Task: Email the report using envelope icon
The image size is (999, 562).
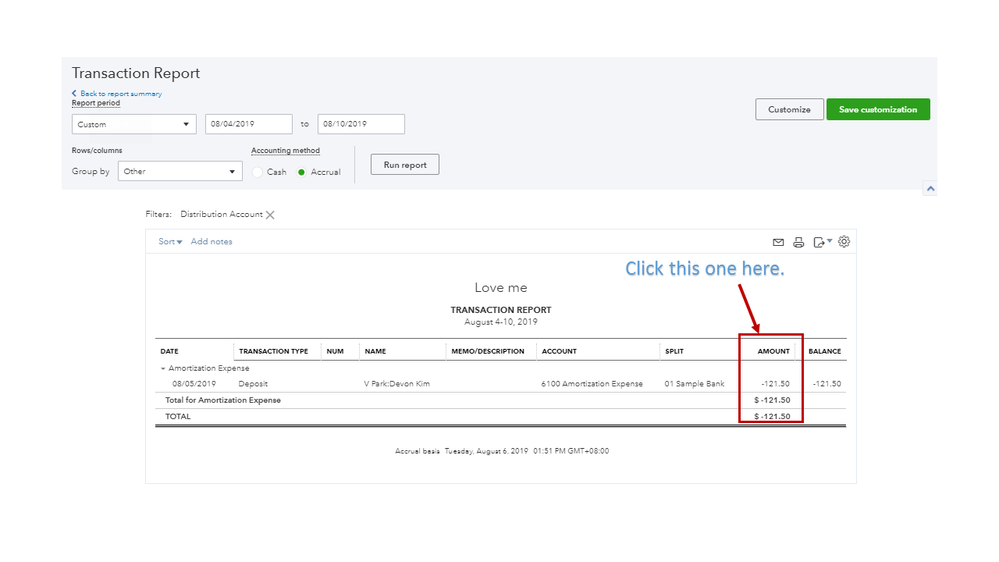Action: pyautogui.click(x=778, y=242)
